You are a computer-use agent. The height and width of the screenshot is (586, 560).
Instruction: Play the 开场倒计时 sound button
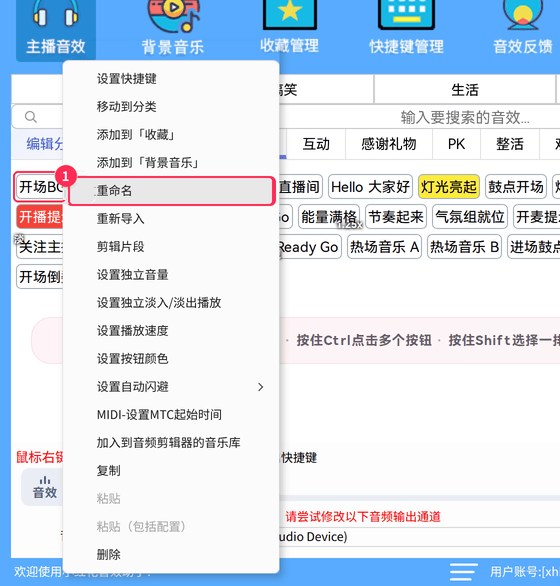[x=40, y=277]
